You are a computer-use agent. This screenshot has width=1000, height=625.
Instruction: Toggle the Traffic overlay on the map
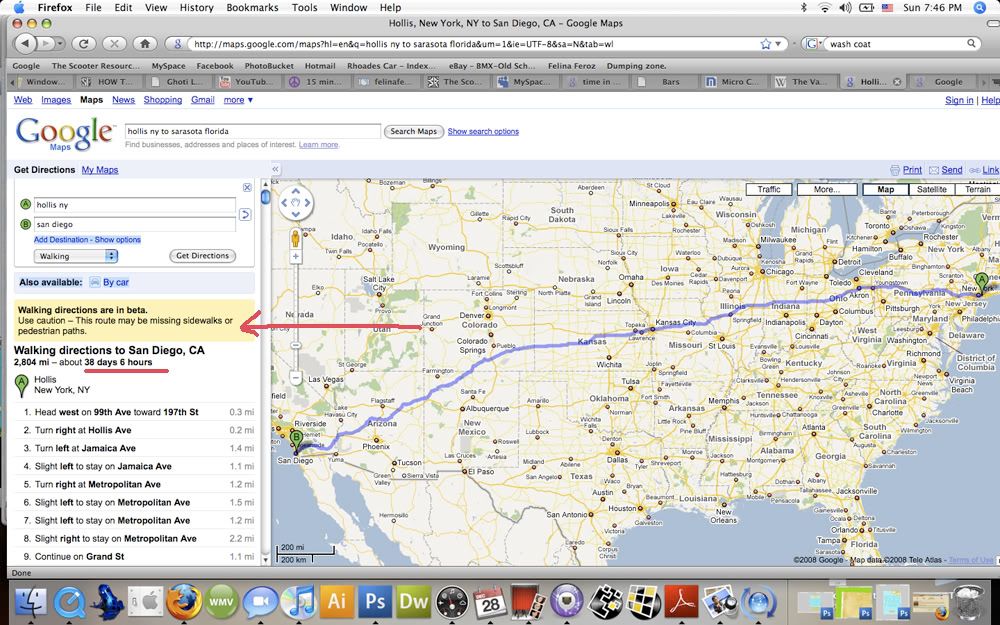(x=768, y=189)
